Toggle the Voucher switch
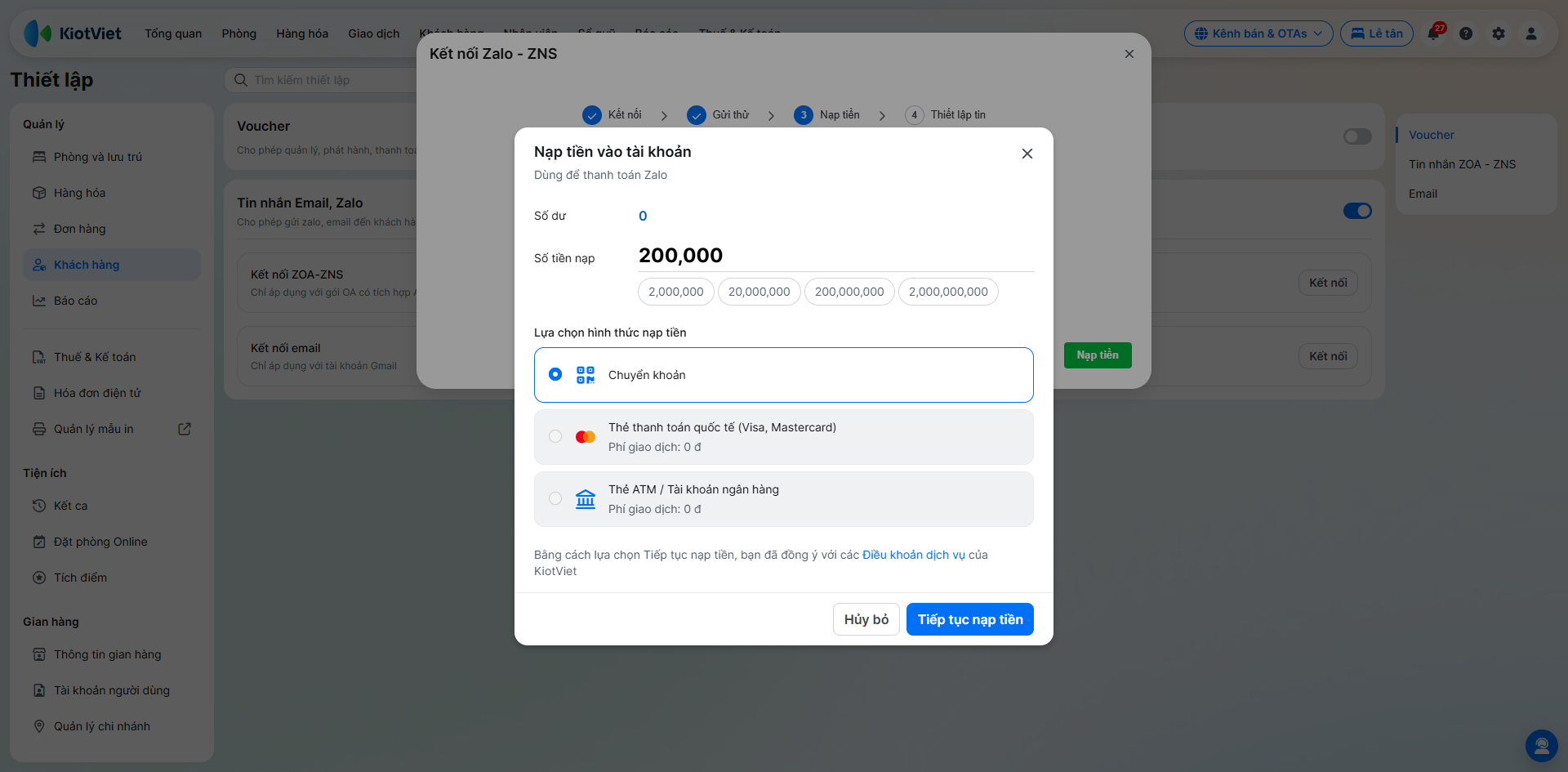The height and width of the screenshot is (772, 1568). (x=1357, y=136)
